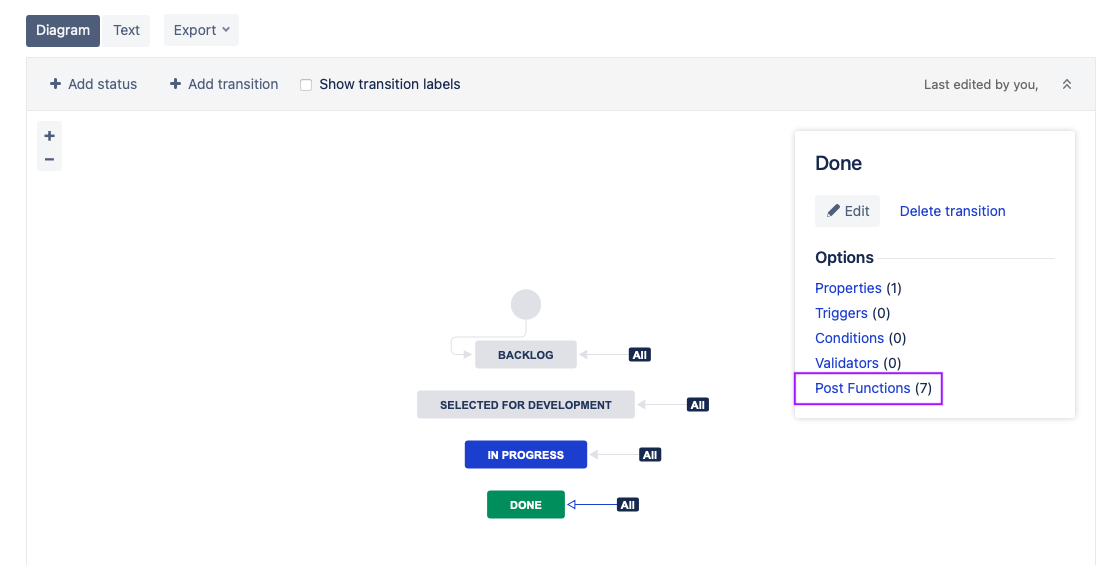
Task: Click Add transition button
Action: pyautogui.click(x=224, y=84)
